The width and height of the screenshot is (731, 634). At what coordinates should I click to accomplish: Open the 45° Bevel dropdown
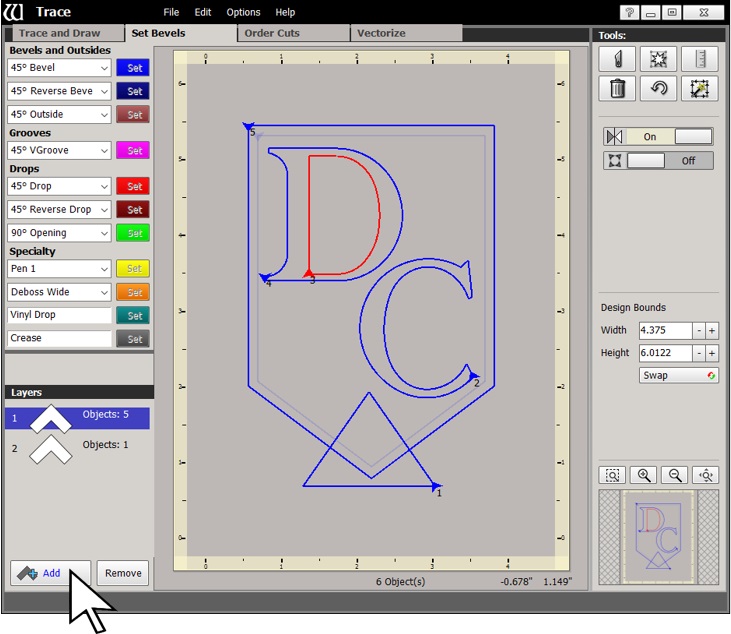[x=59, y=68]
